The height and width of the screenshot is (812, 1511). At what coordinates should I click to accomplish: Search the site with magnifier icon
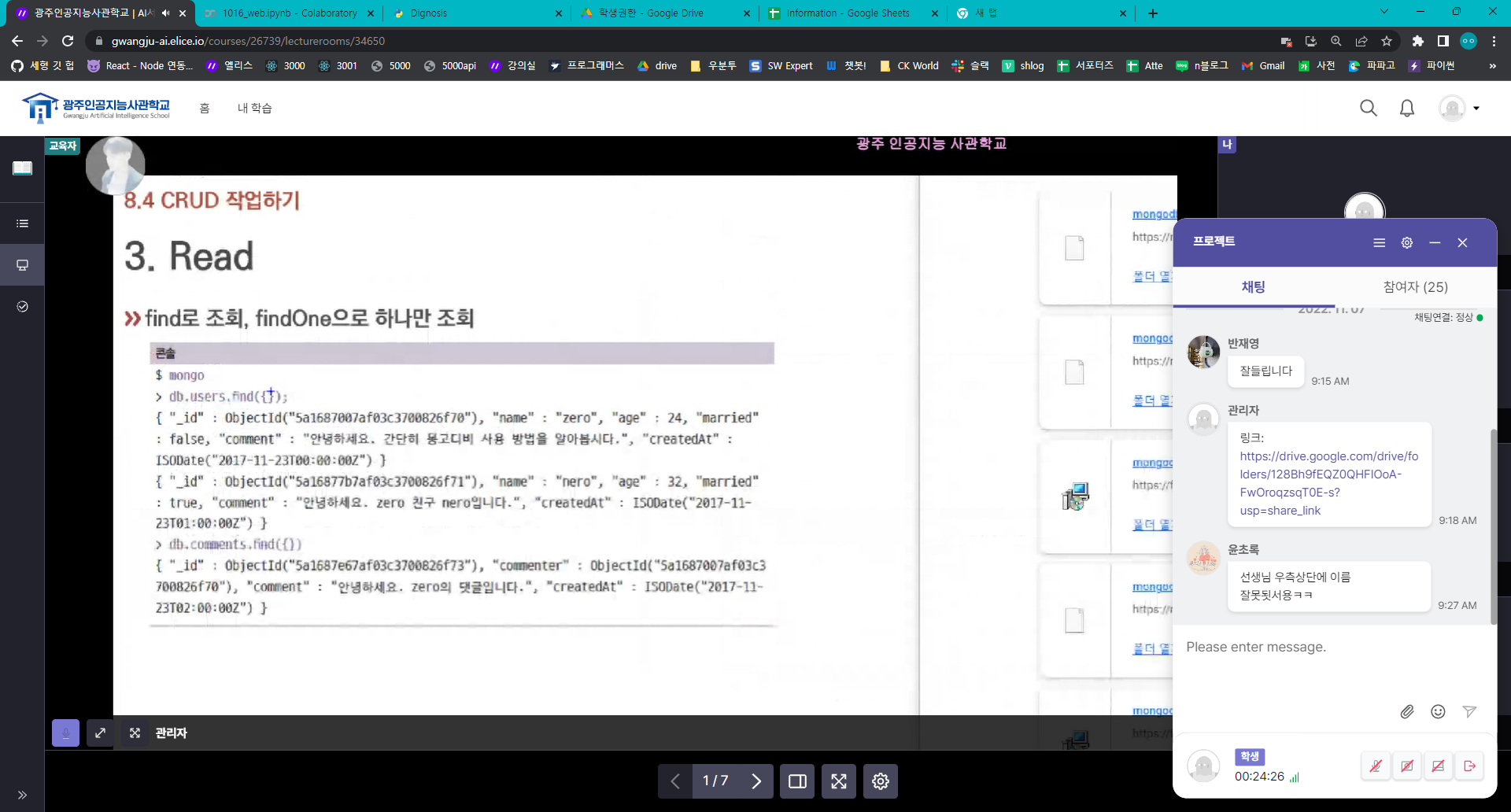pyautogui.click(x=1369, y=108)
